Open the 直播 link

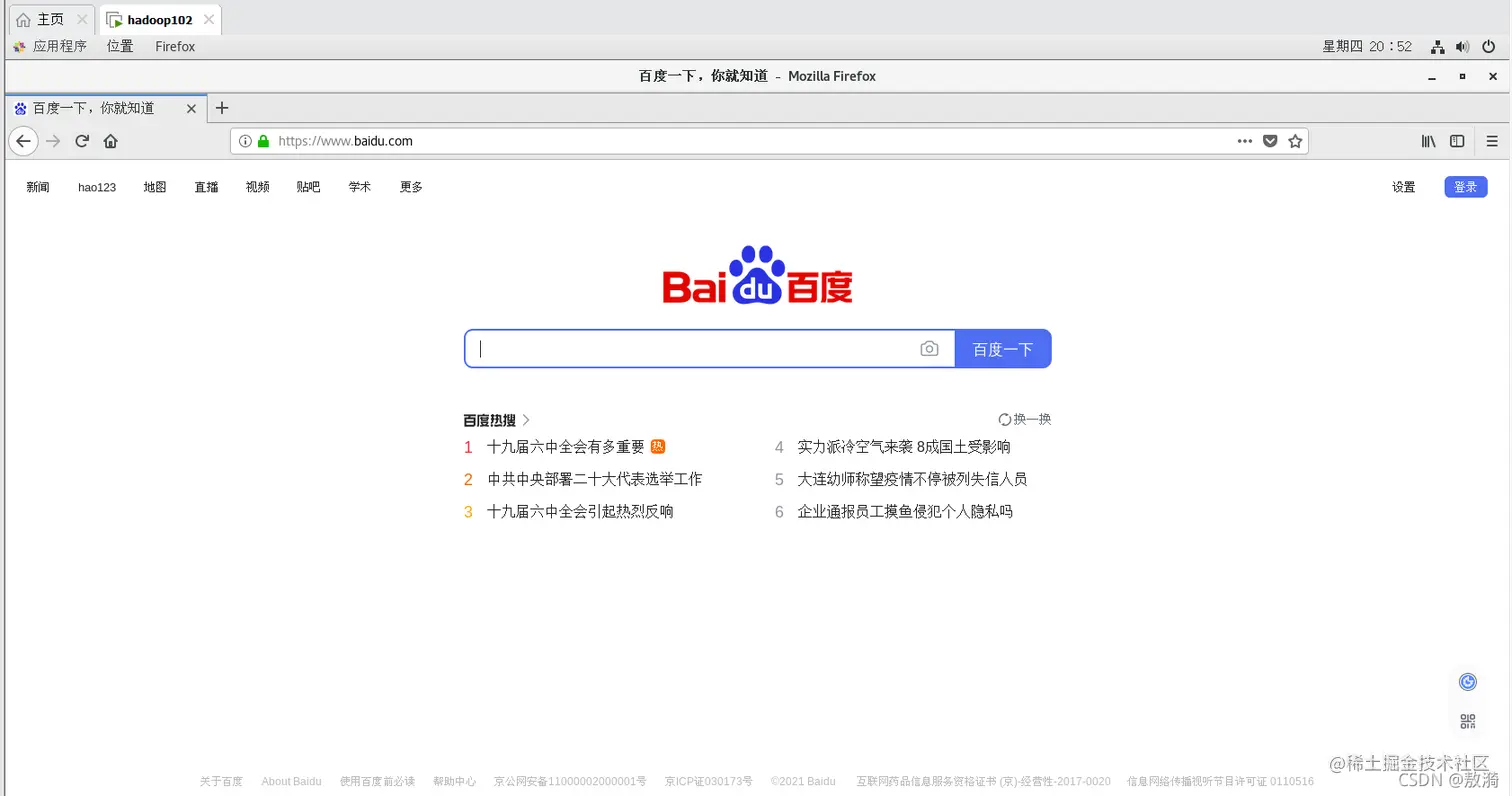206,187
